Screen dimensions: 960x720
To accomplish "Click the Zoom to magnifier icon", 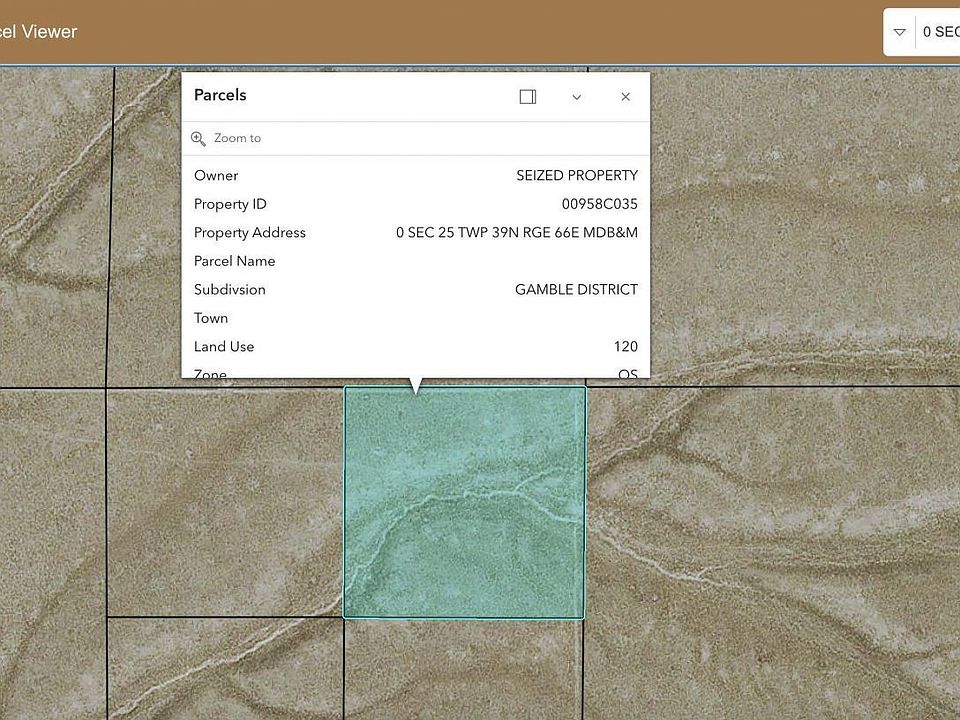I will tap(199, 139).
